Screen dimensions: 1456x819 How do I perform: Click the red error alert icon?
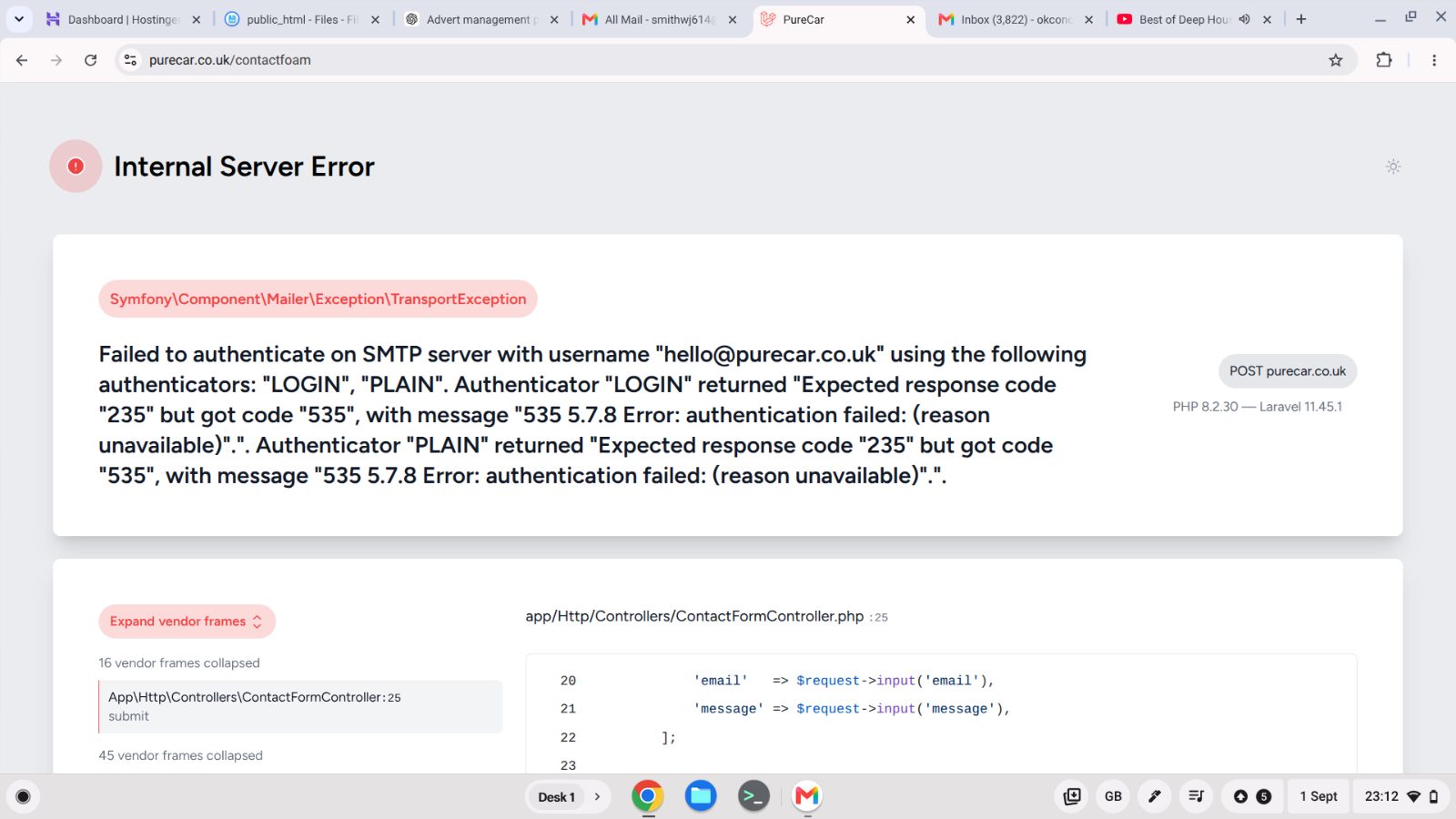click(76, 166)
